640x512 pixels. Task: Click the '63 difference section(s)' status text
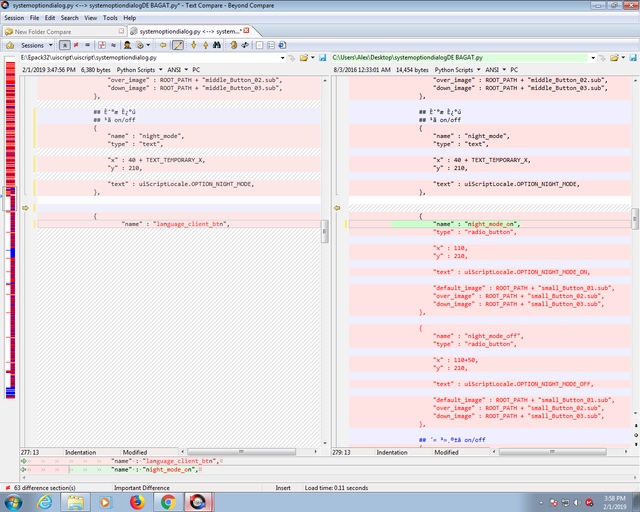point(45,488)
